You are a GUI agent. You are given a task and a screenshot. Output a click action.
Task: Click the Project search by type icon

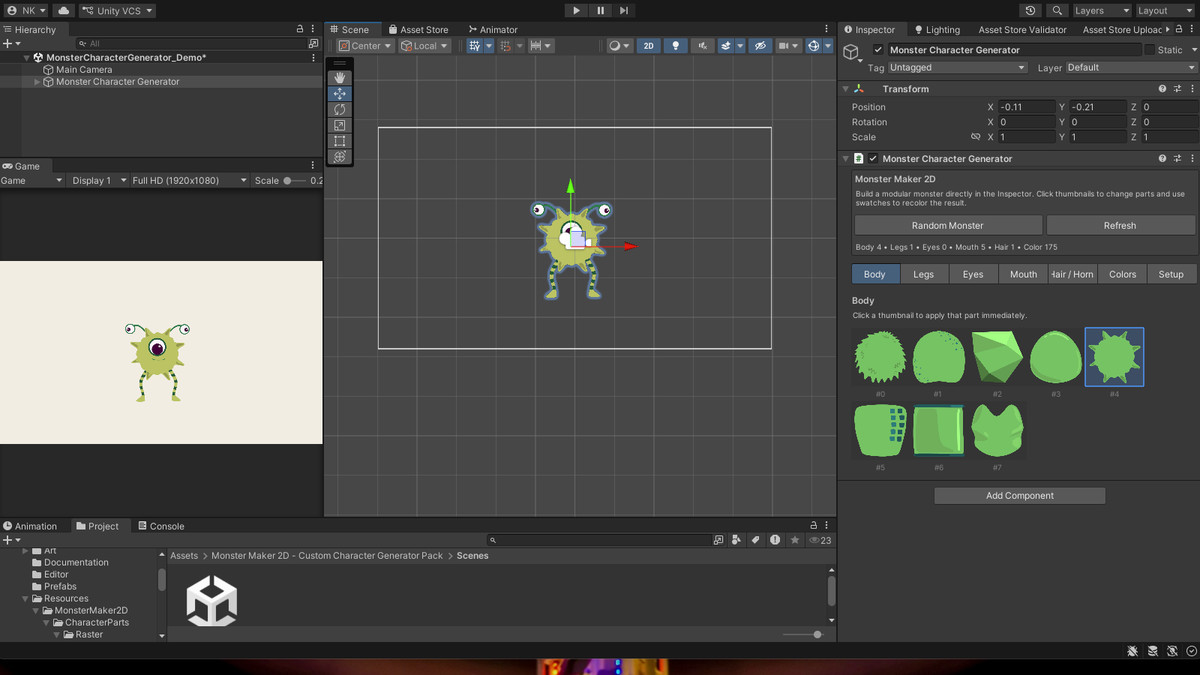(x=737, y=540)
